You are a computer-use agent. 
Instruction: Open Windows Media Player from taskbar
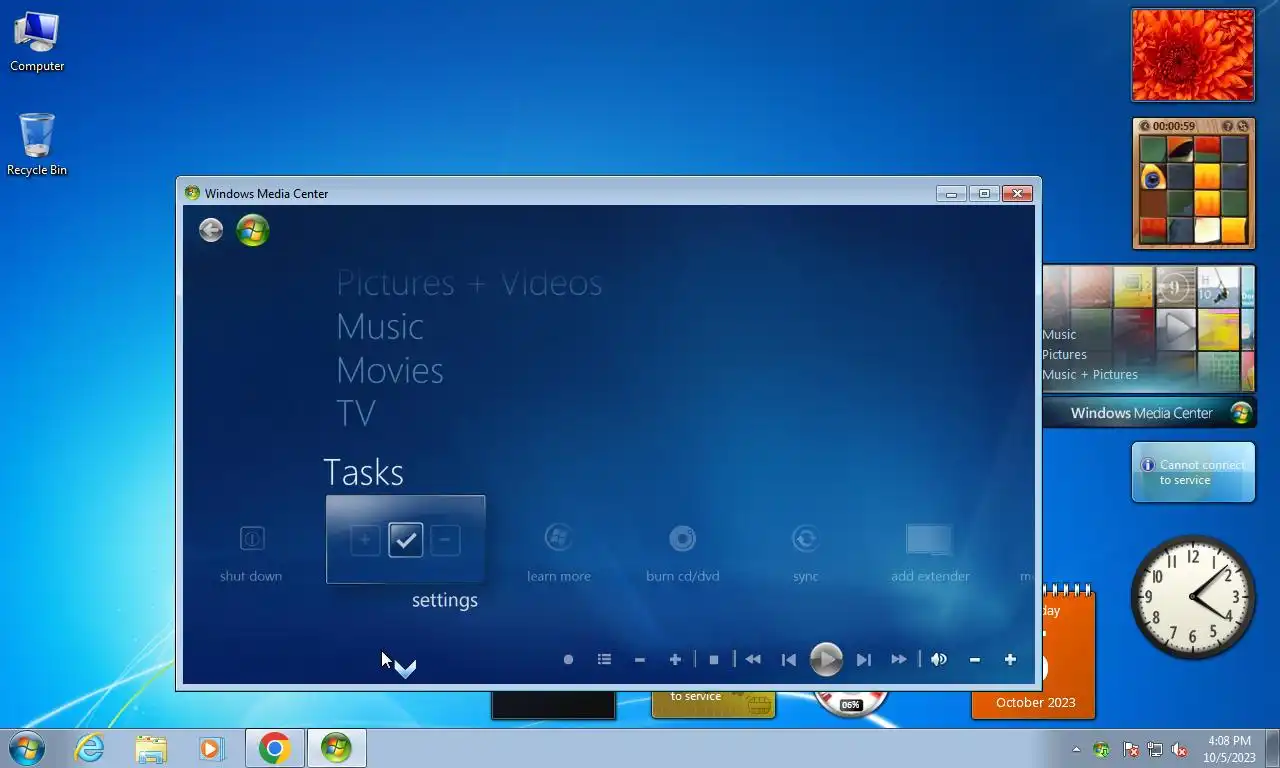[211, 748]
